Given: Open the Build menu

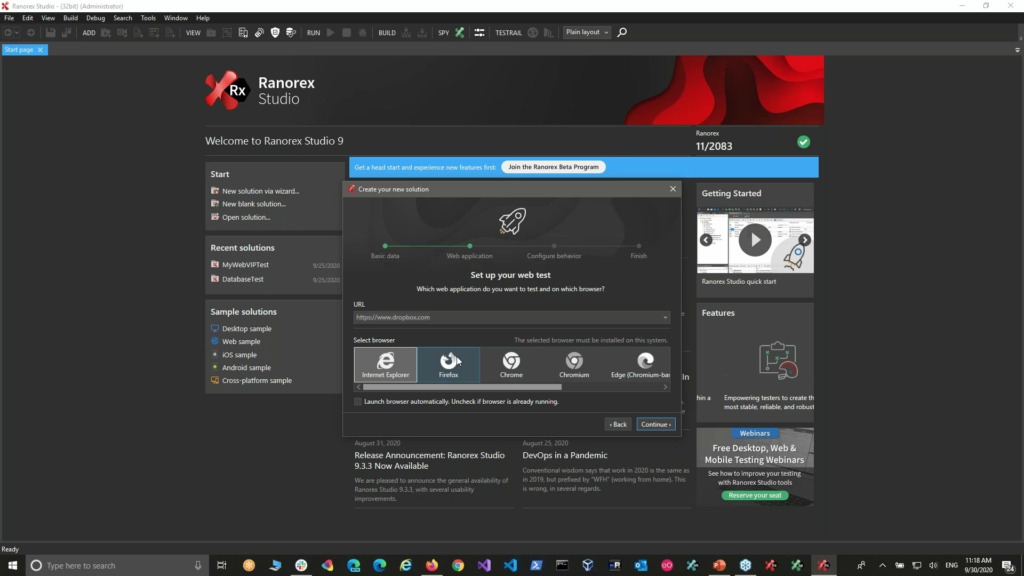Looking at the screenshot, I should tap(71, 18).
